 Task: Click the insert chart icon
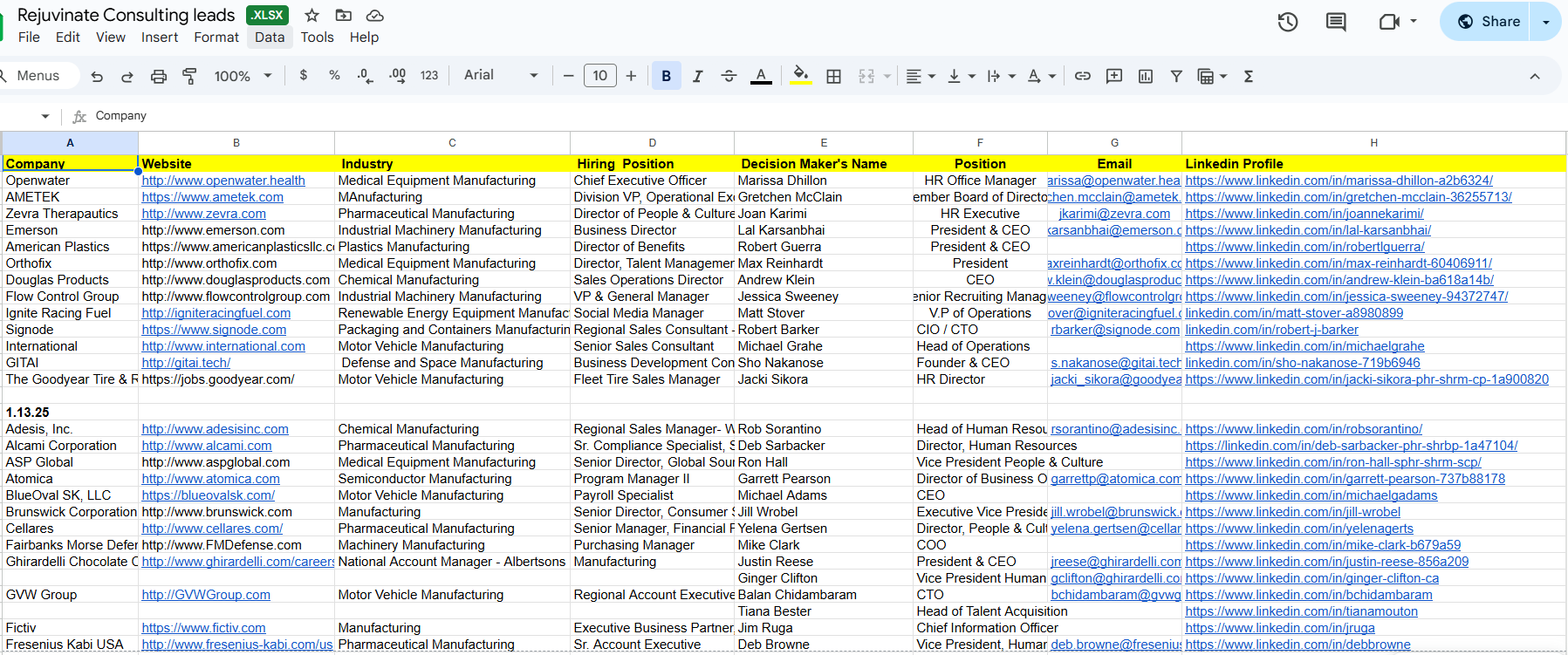pos(1145,77)
